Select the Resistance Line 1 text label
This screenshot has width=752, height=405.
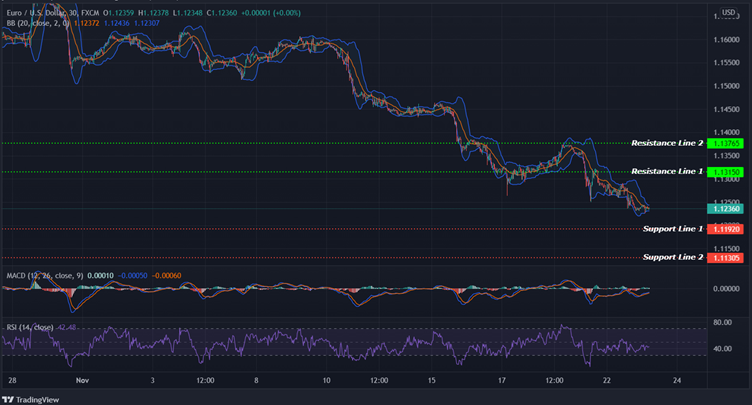[667, 172]
